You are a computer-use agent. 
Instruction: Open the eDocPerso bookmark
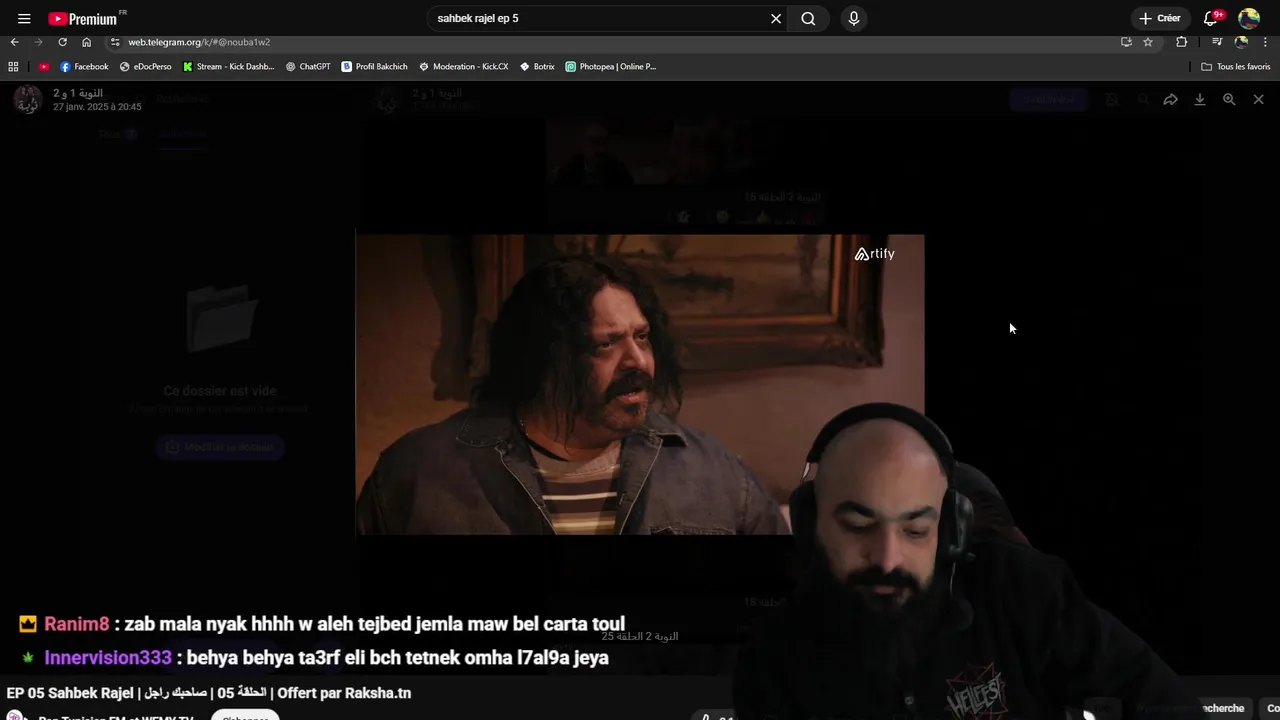click(146, 66)
